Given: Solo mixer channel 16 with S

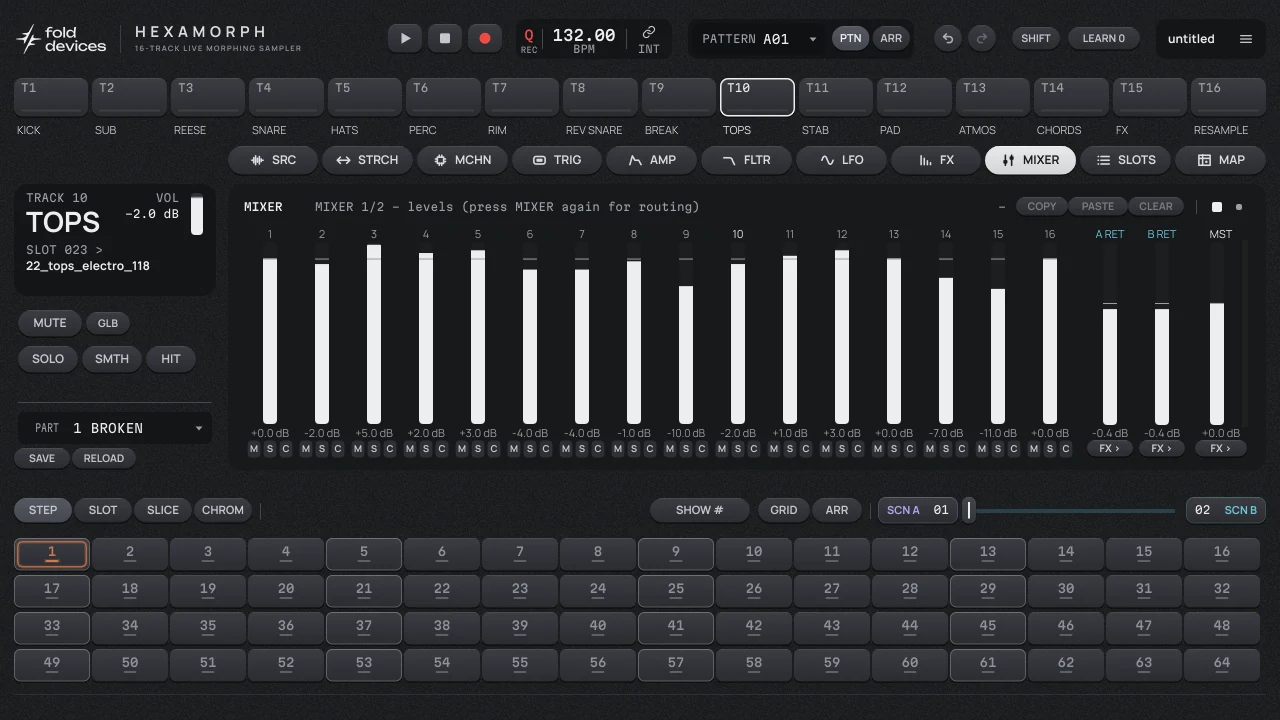Looking at the screenshot, I should (x=1050, y=449).
